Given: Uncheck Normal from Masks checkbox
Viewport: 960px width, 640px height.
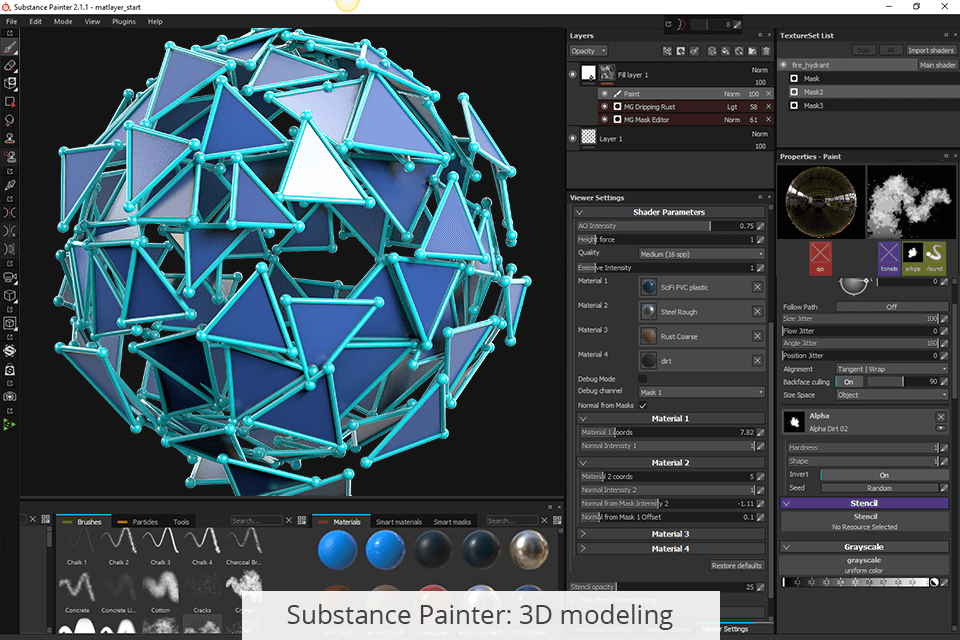Looking at the screenshot, I should coord(643,406).
